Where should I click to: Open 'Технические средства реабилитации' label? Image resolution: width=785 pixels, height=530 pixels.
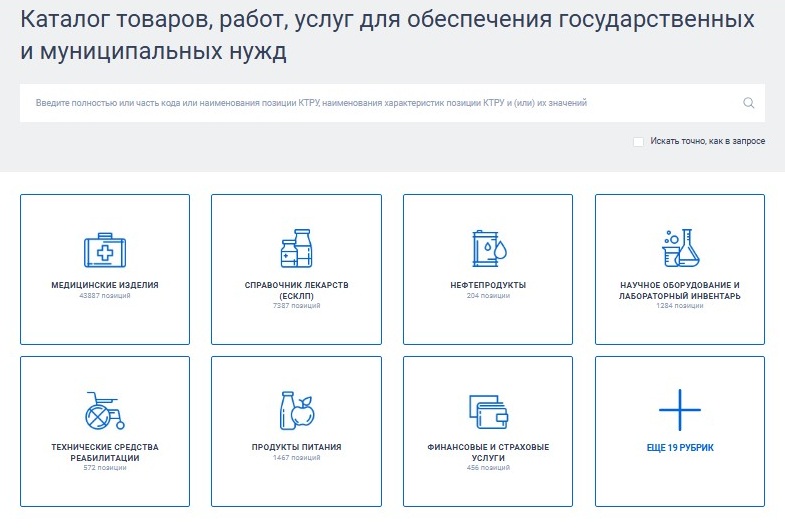point(105,452)
